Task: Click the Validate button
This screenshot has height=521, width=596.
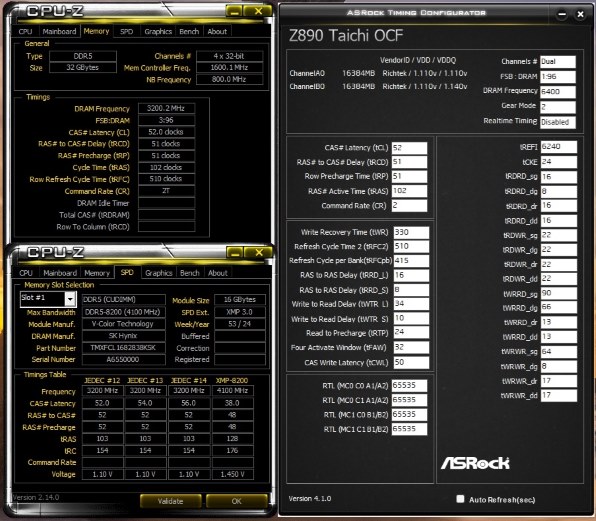Action: coord(170,501)
